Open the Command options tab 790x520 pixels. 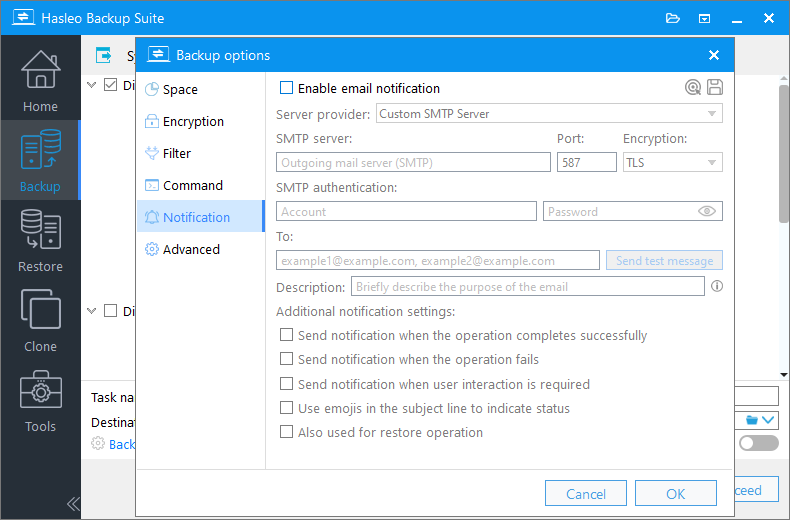200,185
